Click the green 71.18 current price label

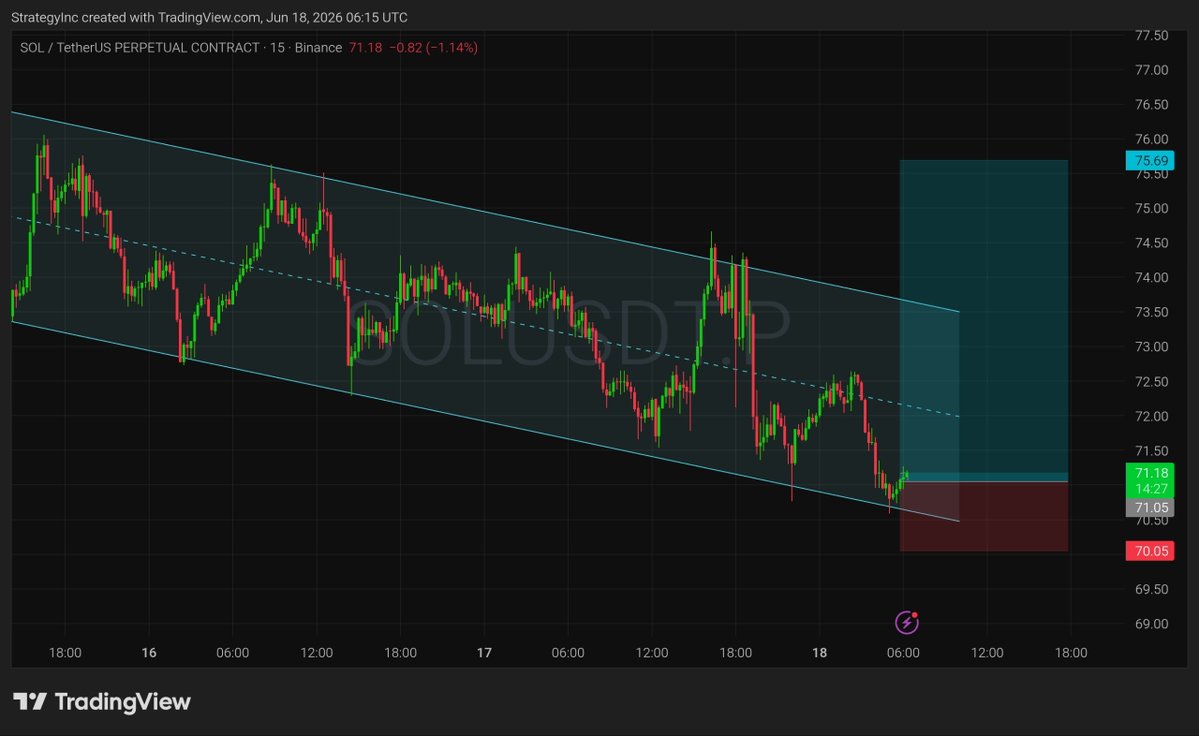click(x=1150, y=473)
